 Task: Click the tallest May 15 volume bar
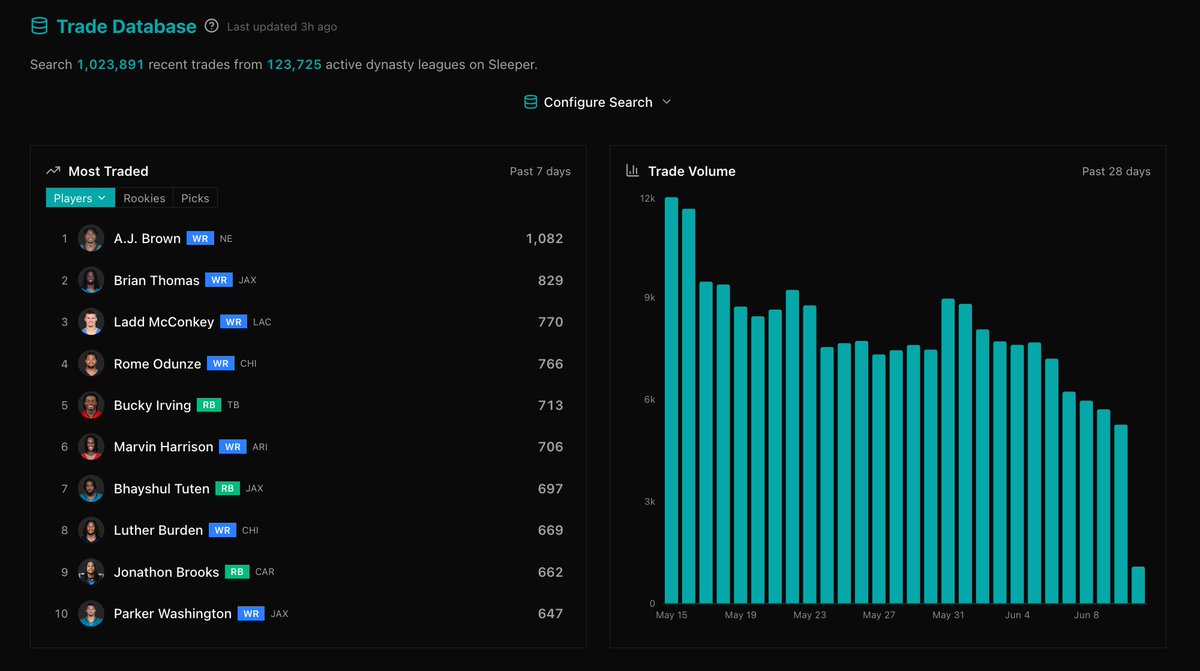pos(671,400)
